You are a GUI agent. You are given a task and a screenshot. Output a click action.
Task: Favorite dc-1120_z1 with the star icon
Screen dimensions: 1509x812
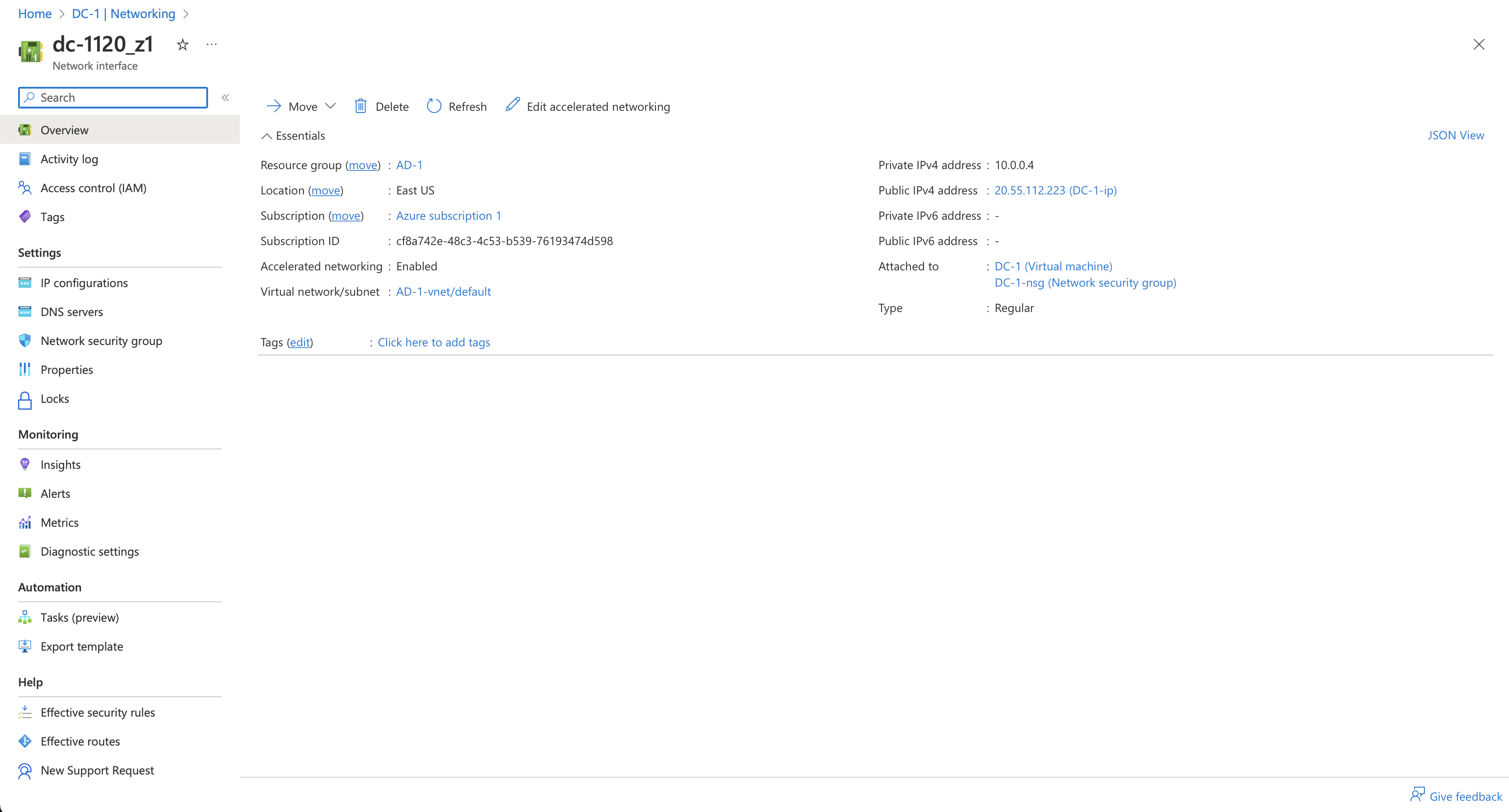tap(183, 44)
